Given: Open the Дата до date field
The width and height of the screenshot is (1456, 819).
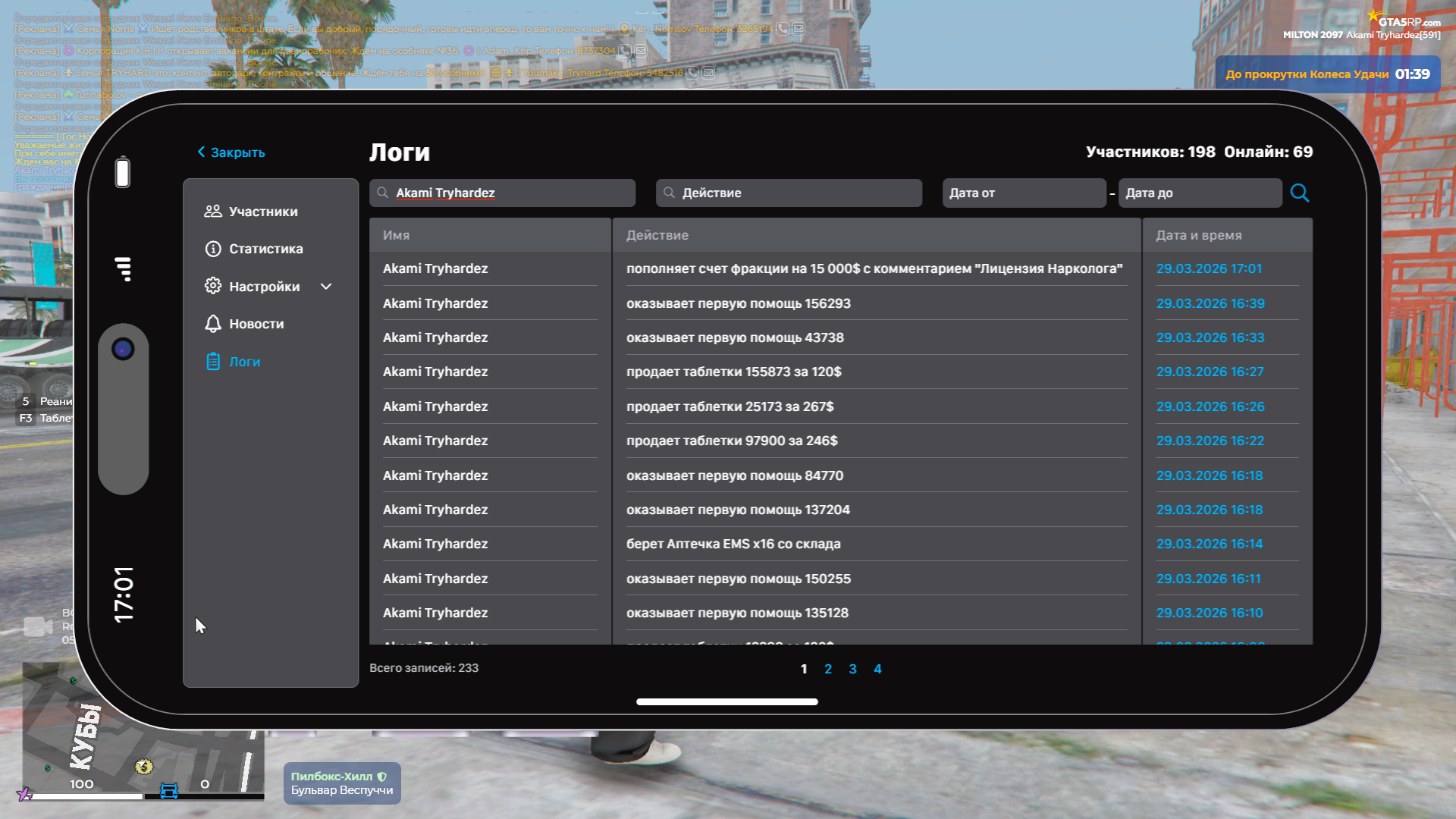Looking at the screenshot, I should pyautogui.click(x=1199, y=193).
